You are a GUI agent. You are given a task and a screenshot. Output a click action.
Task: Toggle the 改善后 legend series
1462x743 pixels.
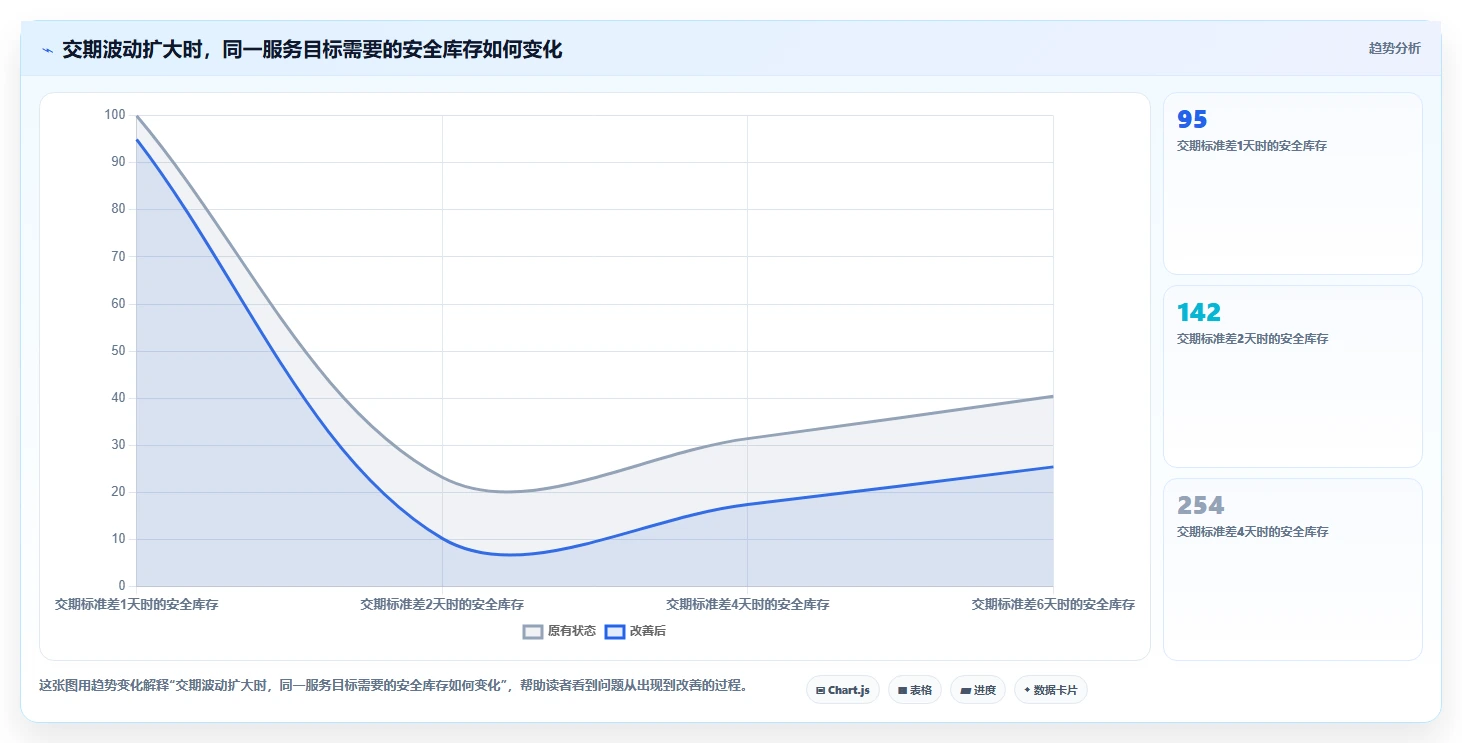(x=636, y=631)
